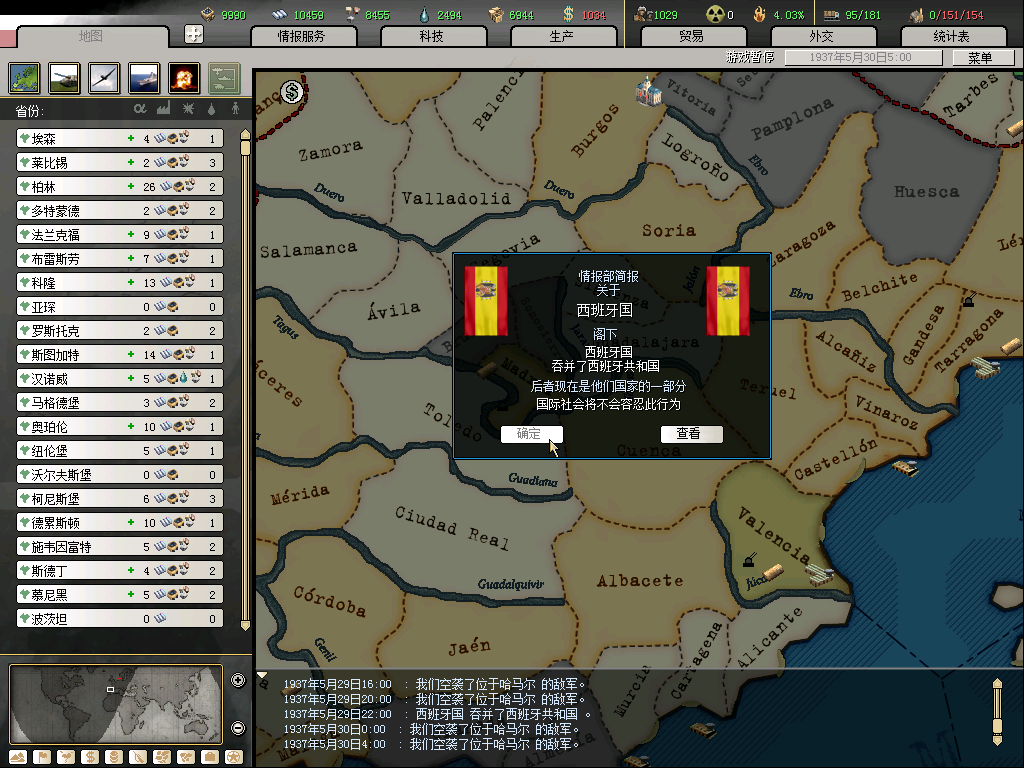Click the message log scrollbar down arrow

[x=997, y=741]
